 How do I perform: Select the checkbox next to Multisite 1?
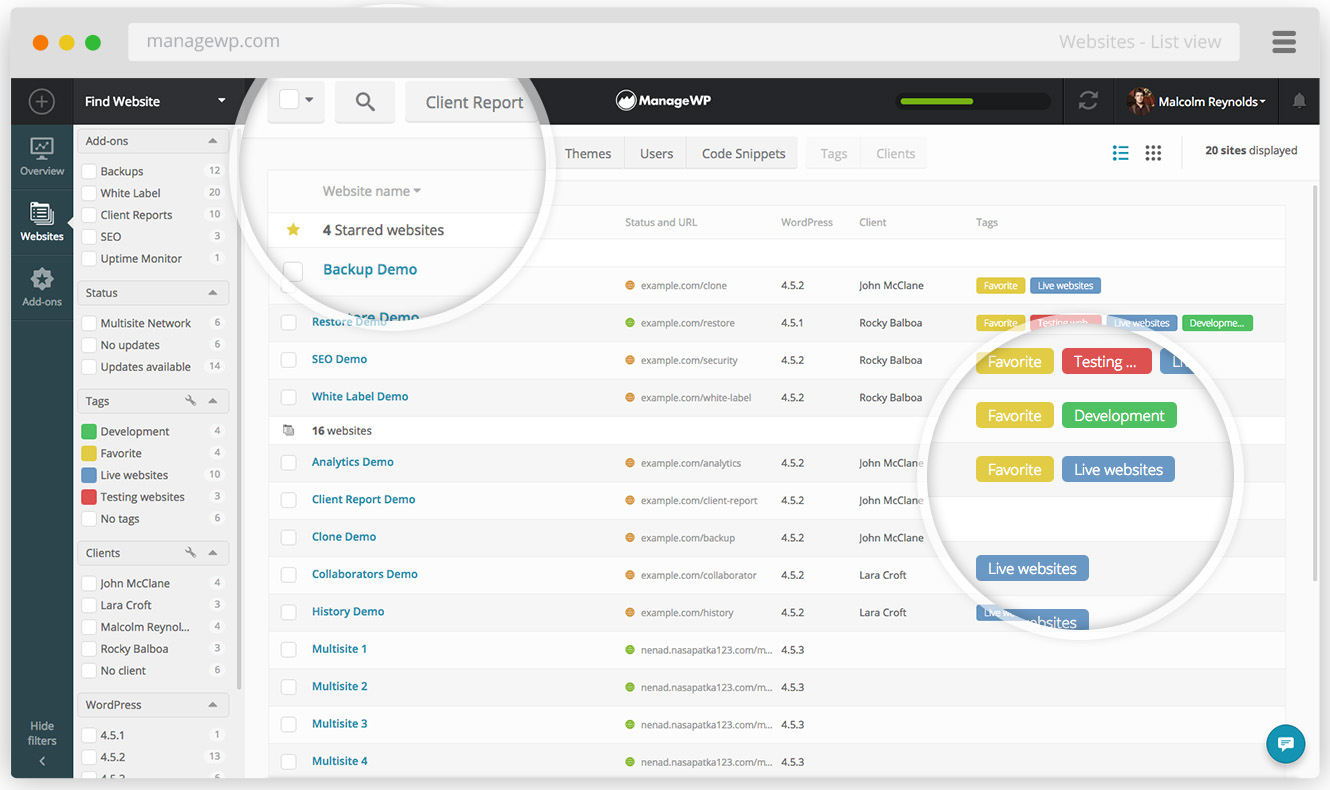coord(288,648)
